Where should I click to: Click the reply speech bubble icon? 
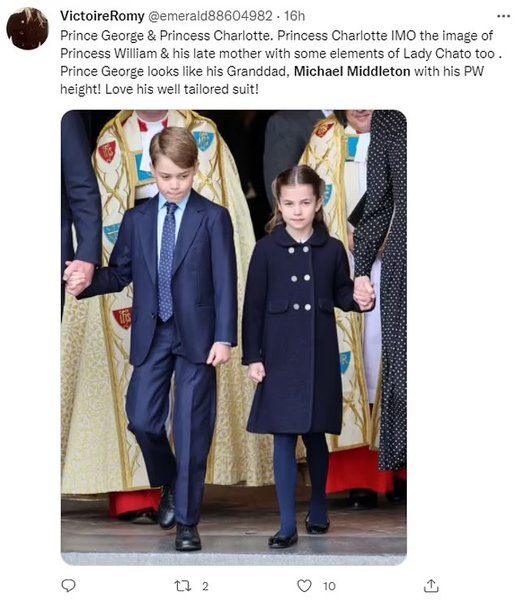68,585
